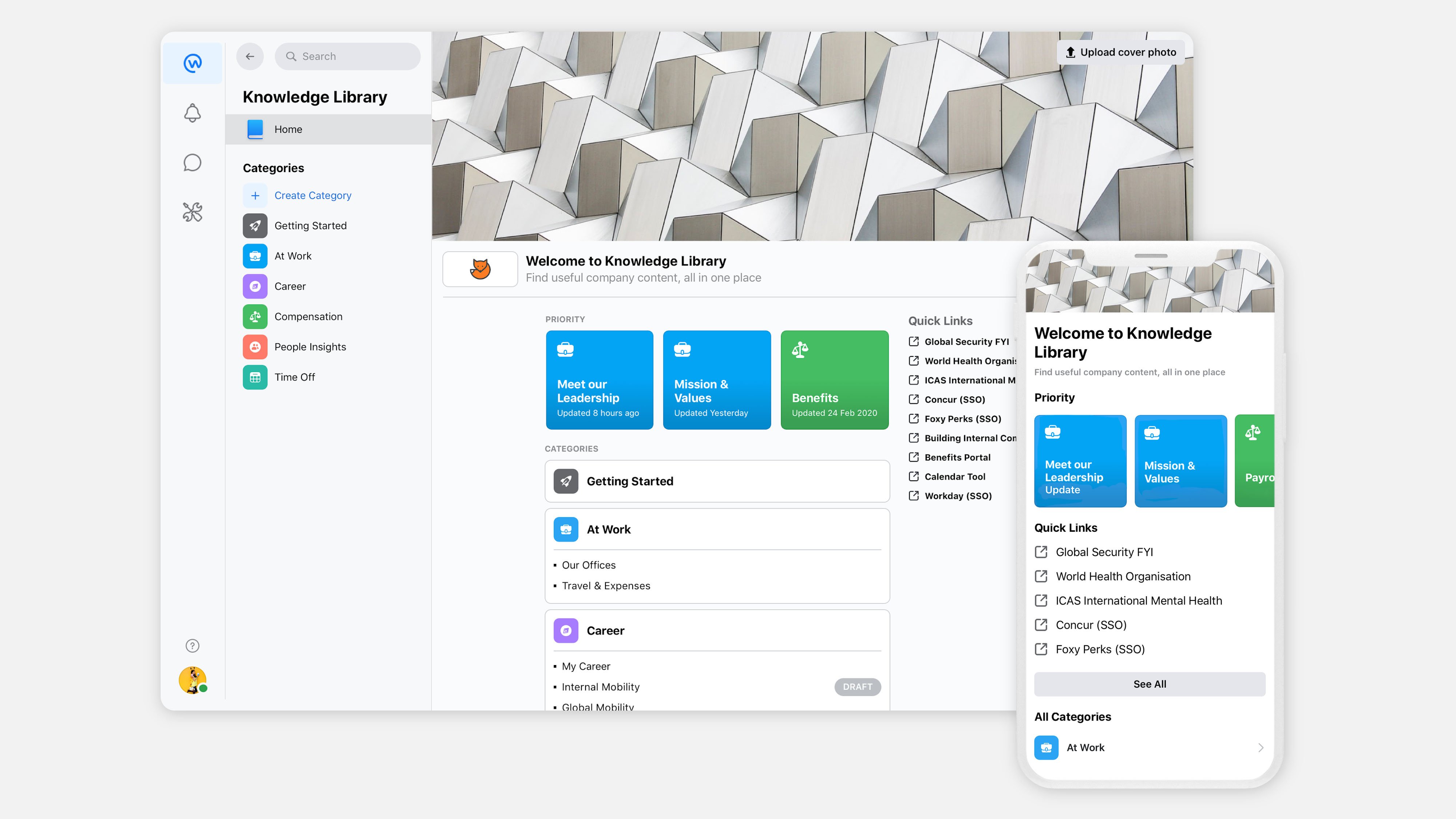1456x819 pixels.
Task: Select the Time Off calendar icon
Action: tap(255, 377)
